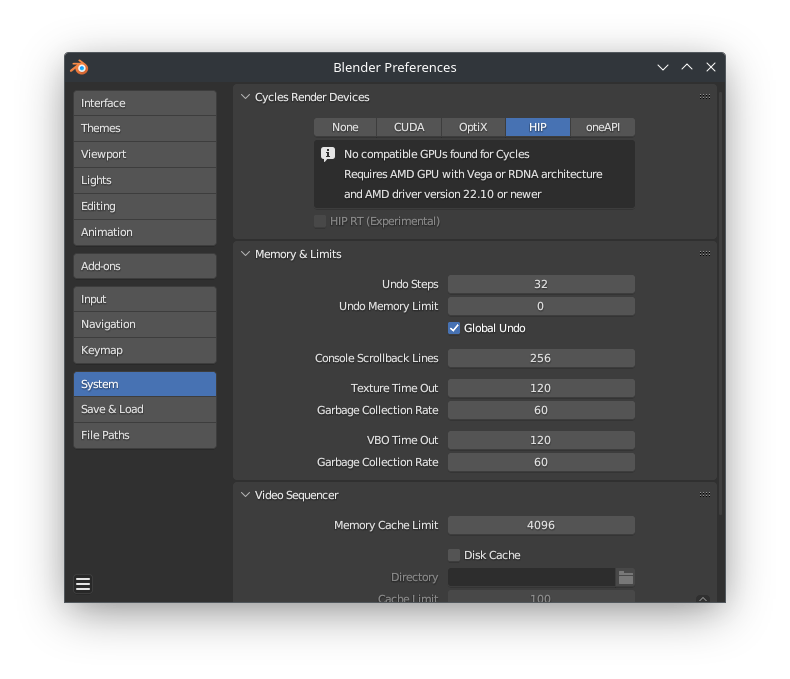Collapse the Memory & Limits section

pyautogui.click(x=245, y=254)
